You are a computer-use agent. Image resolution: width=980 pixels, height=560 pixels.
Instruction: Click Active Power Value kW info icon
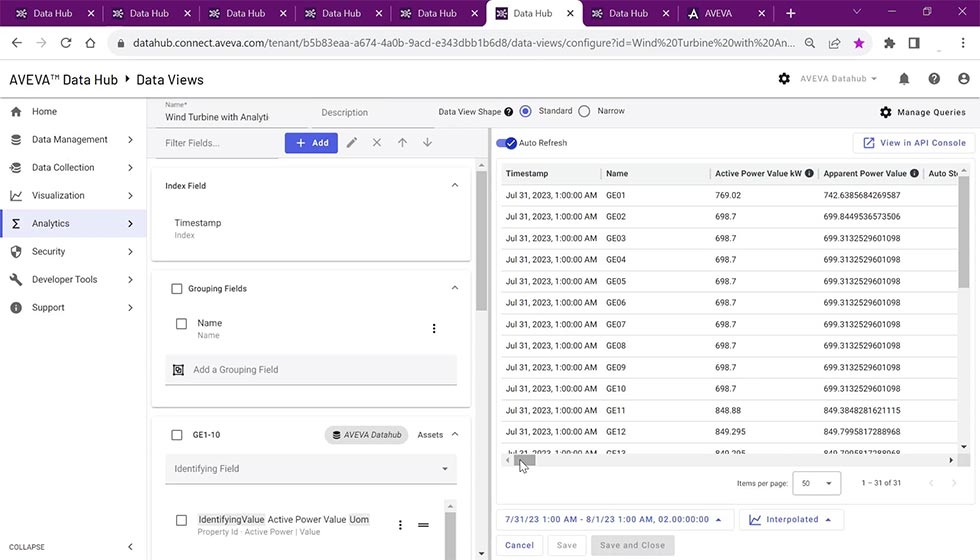[809, 174]
